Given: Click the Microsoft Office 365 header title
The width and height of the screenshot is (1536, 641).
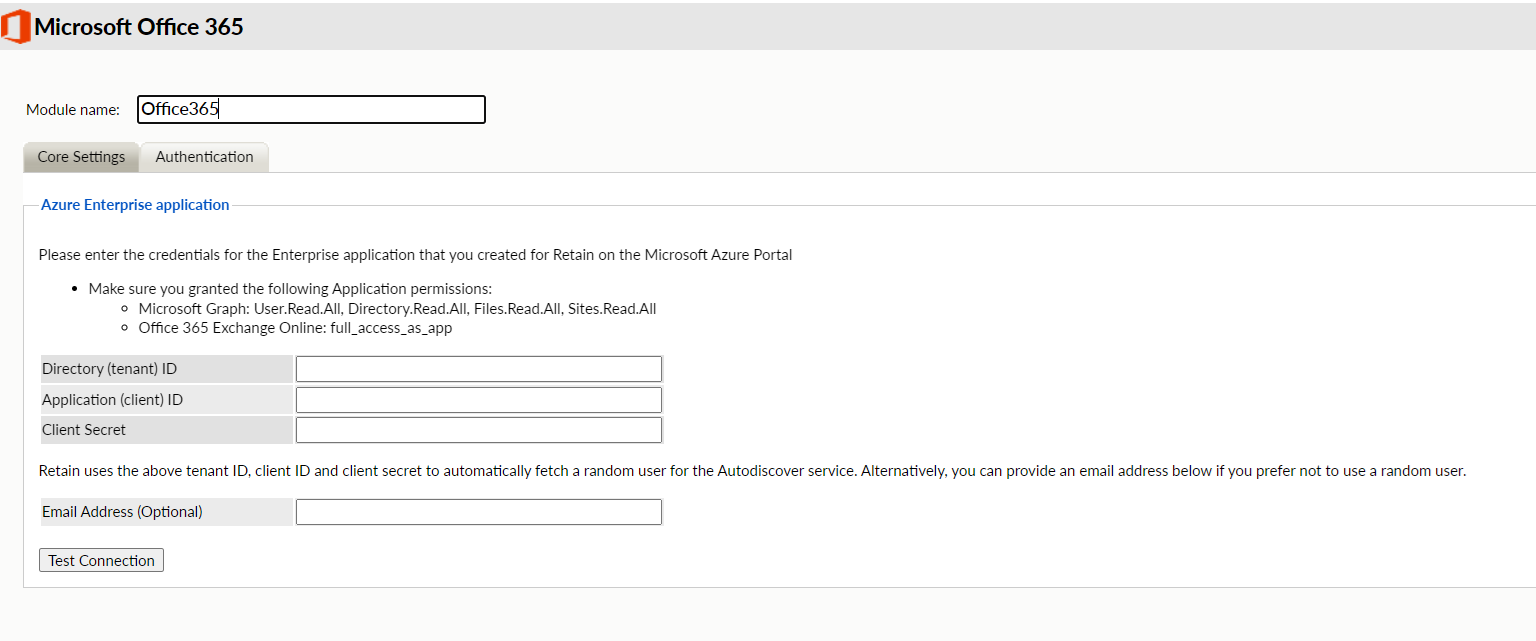Looking at the screenshot, I should (139, 27).
